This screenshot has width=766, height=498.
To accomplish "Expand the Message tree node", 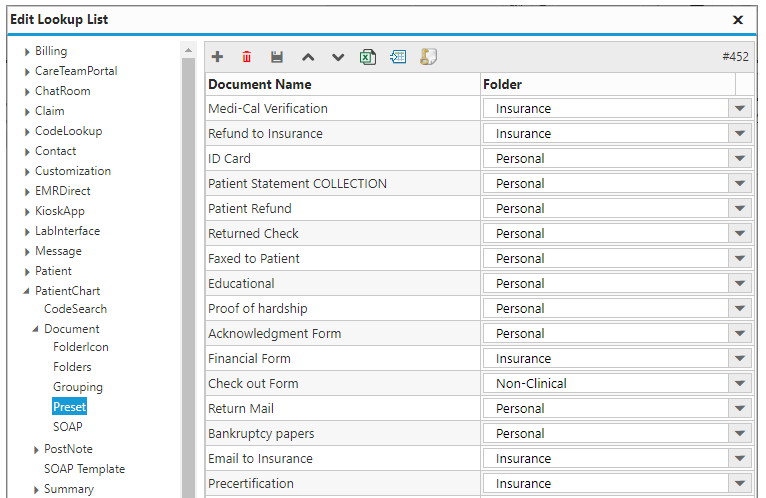I will [x=27, y=252].
